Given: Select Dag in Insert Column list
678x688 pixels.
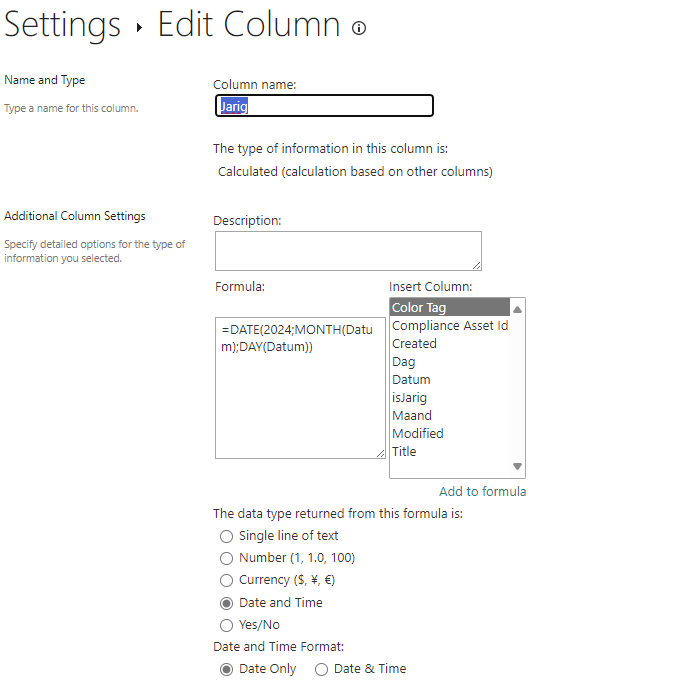Looking at the screenshot, I should tap(403, 362).
